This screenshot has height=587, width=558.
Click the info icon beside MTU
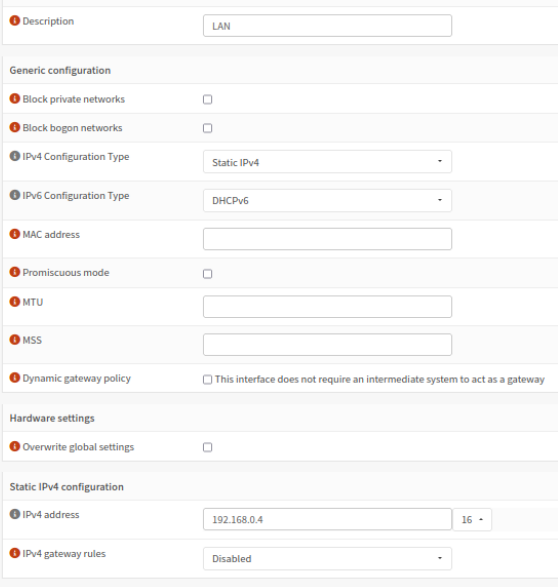[x=15, y=302]
